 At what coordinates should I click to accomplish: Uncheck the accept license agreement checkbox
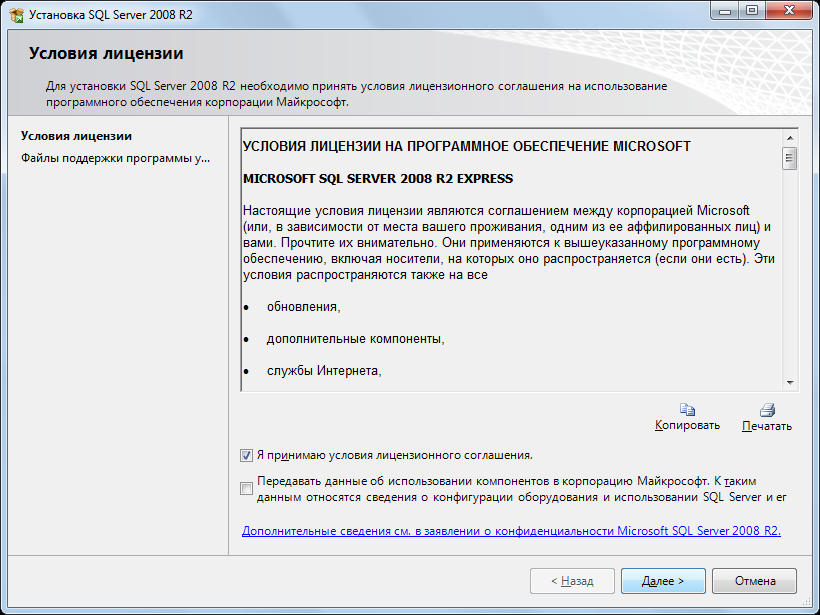[245, 455]
